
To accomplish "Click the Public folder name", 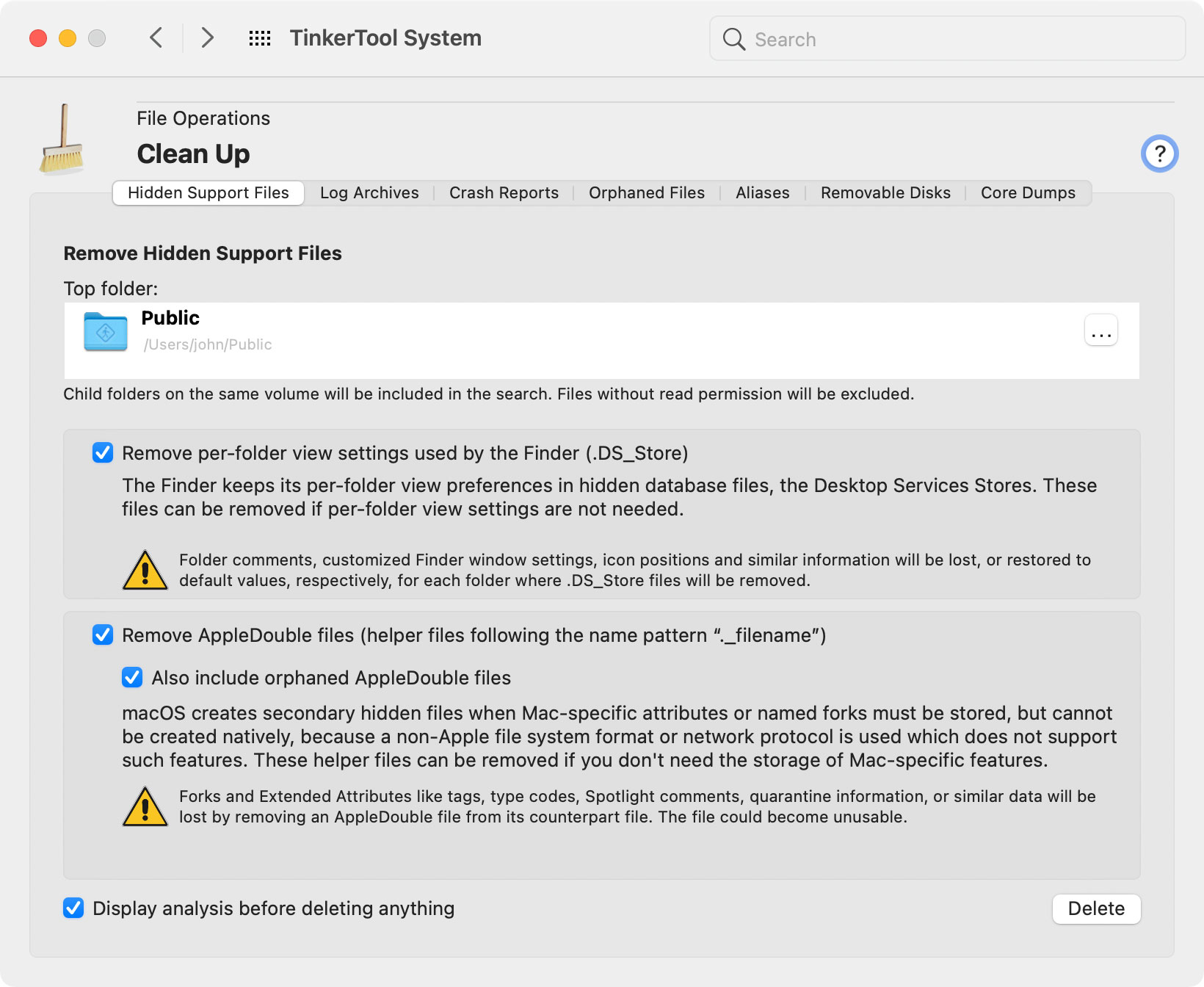I will click(x=170, y=318).
